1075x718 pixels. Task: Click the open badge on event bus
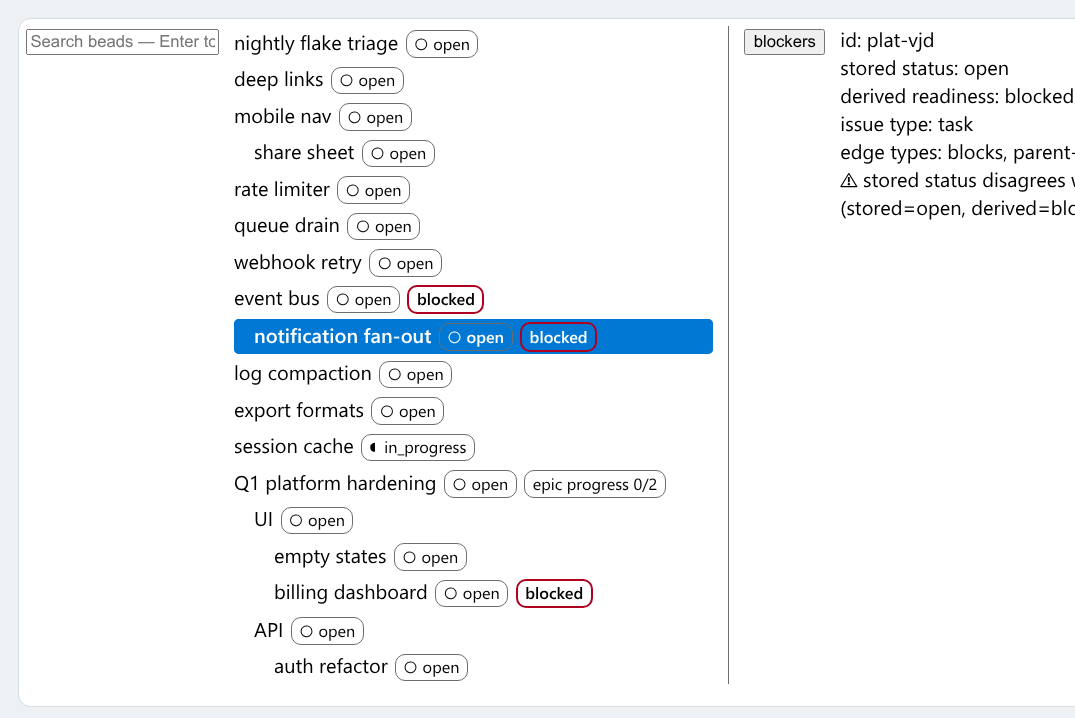(363, 300)
